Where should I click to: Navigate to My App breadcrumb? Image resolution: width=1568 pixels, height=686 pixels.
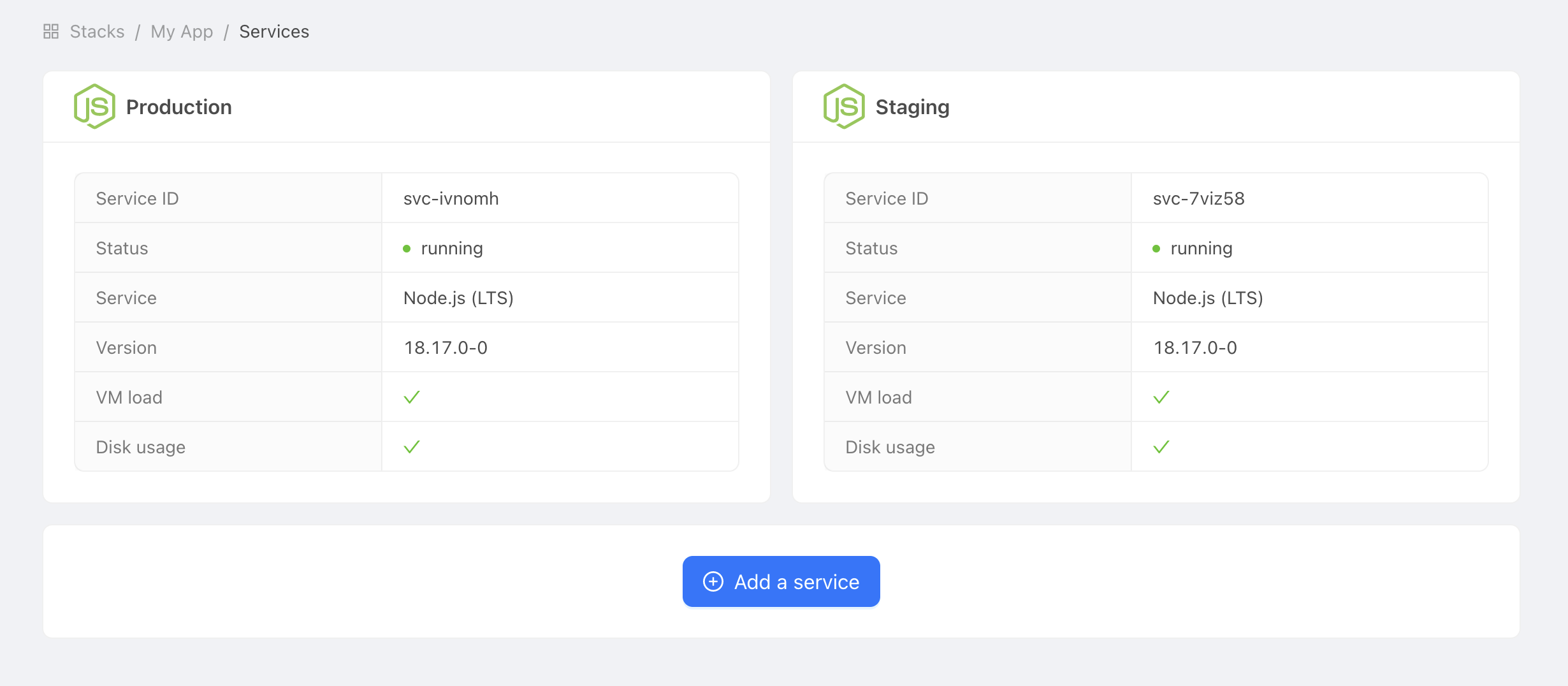coord(182,31)
